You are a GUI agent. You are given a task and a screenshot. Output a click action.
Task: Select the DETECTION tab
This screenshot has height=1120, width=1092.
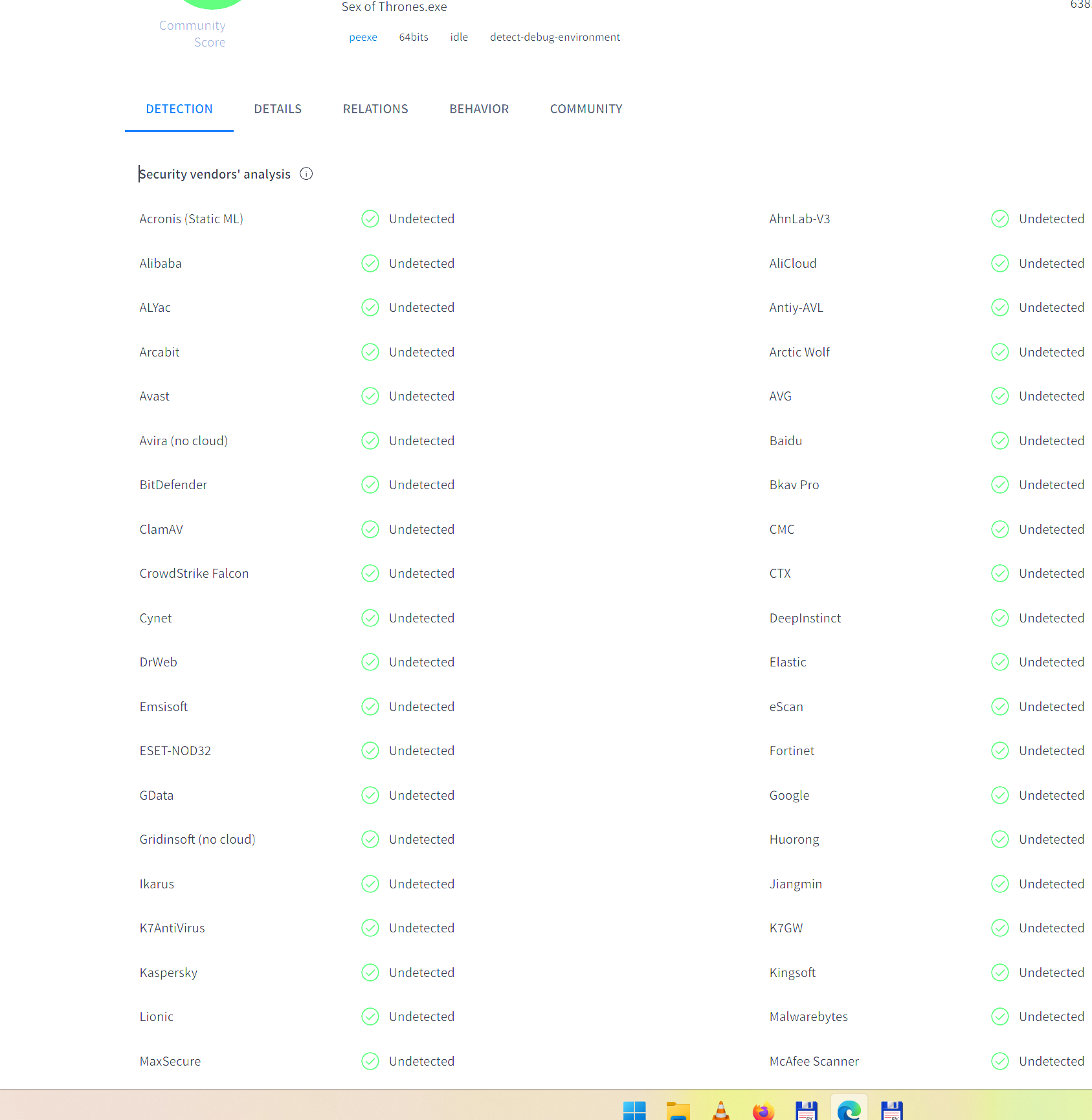point(179,109)
